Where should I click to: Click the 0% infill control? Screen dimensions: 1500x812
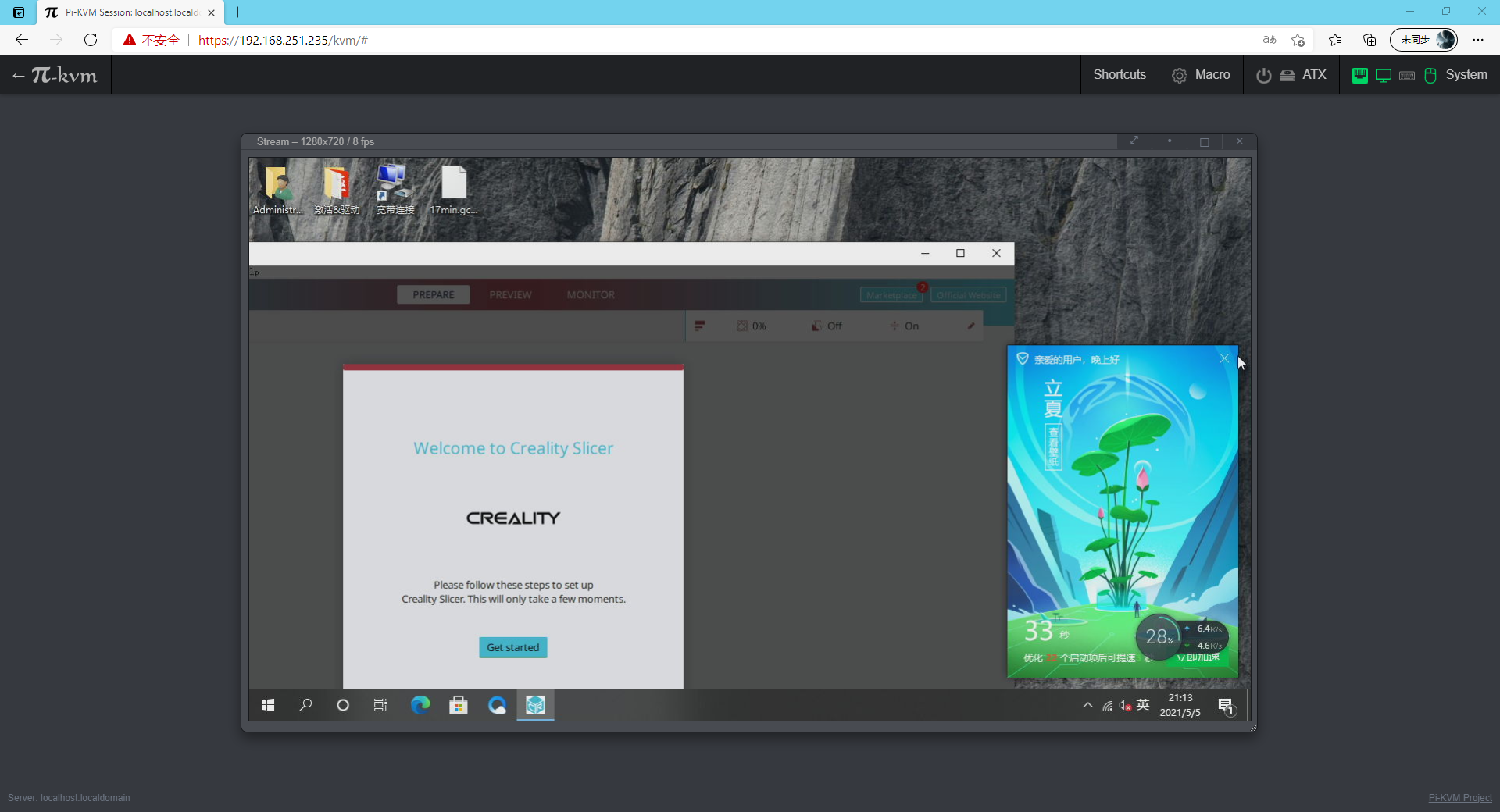[x=751, y=326]
